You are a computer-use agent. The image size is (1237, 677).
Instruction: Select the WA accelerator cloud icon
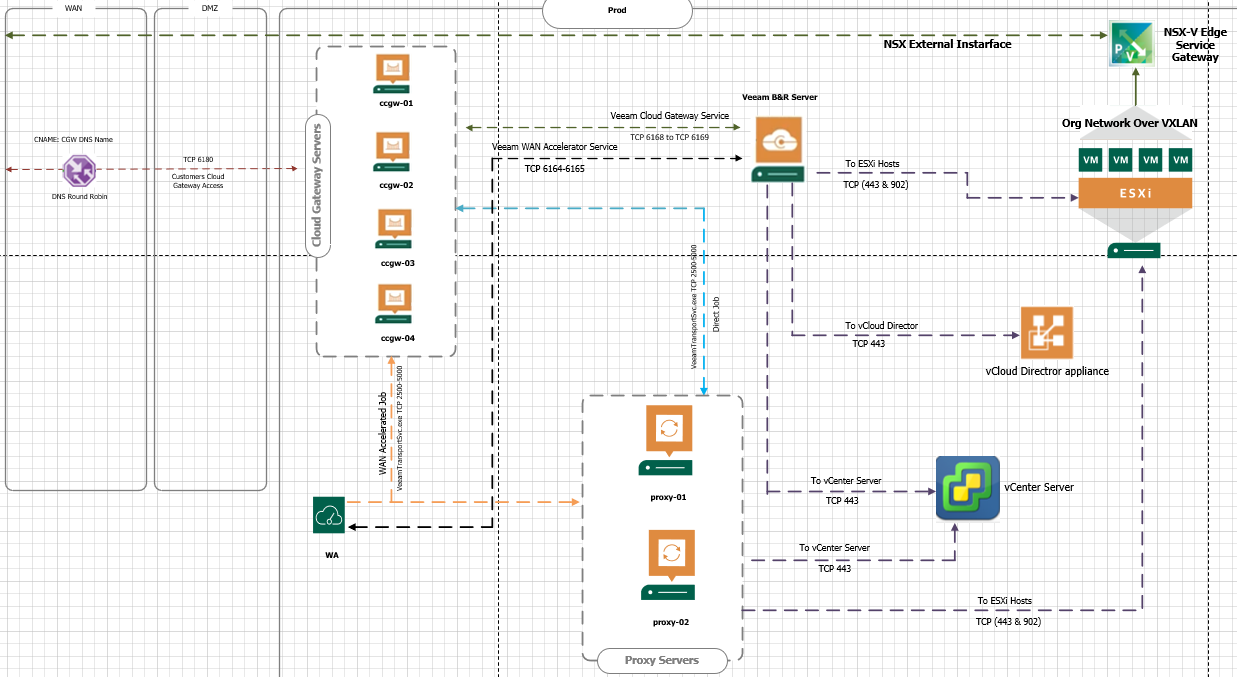pos(328,516)
